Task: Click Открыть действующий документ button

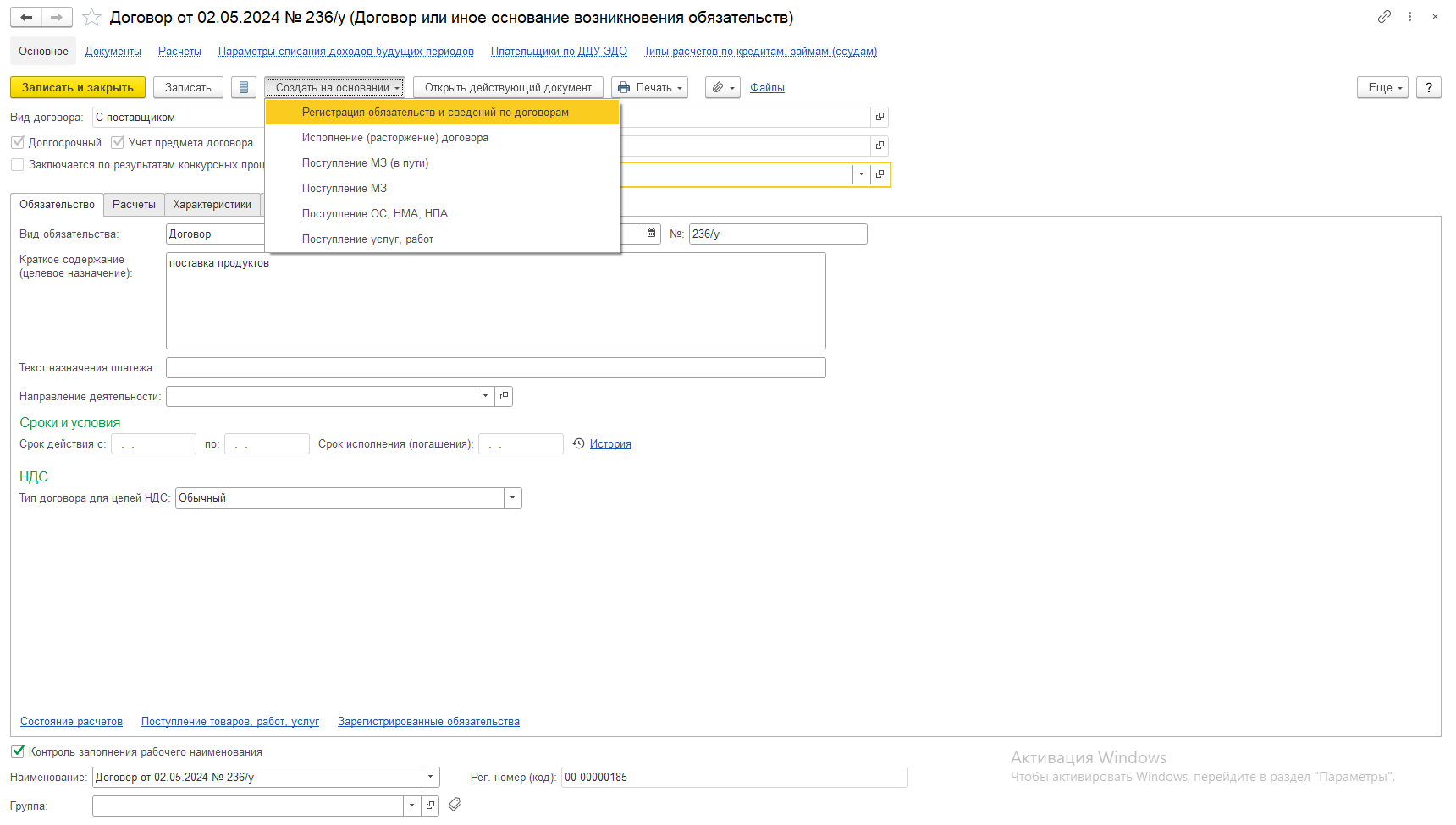Action: click(508, 87)
